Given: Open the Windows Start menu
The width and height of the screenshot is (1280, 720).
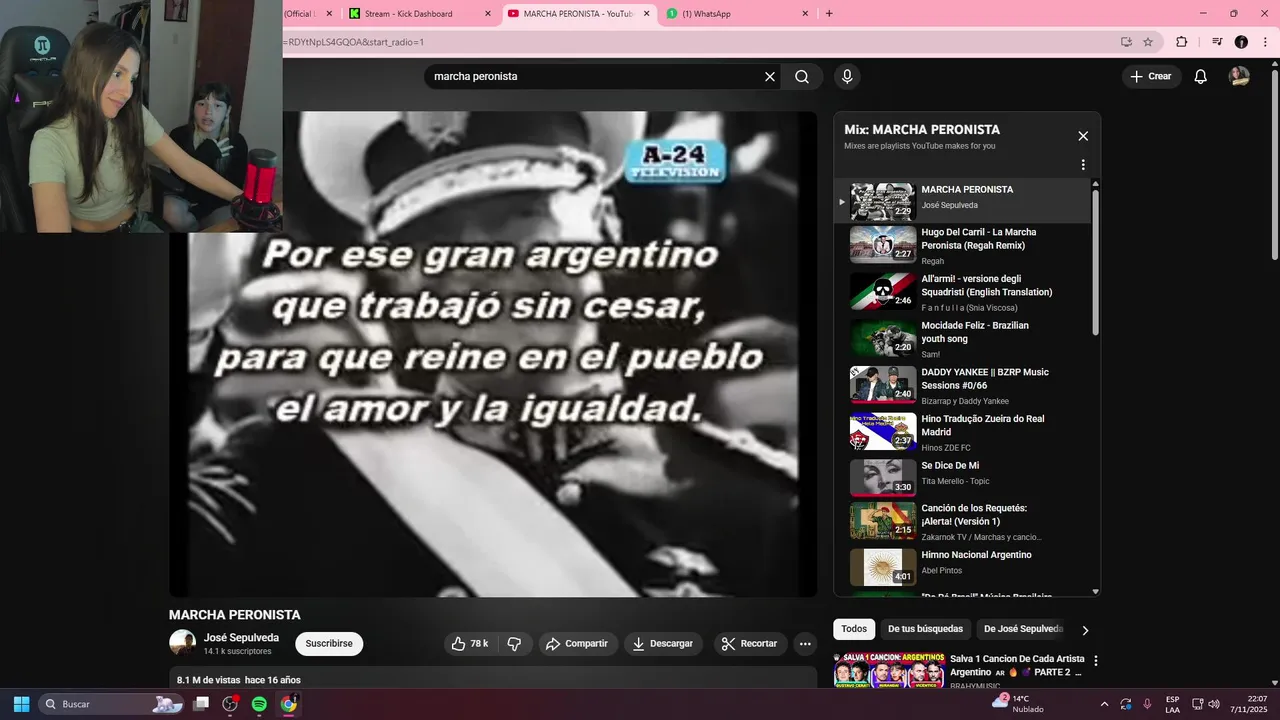Looking at the screenshot, I should tap(21, 704).
